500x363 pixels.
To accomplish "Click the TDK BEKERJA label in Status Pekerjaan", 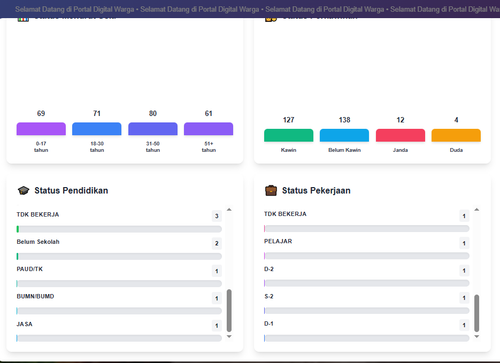I will 285,214.
